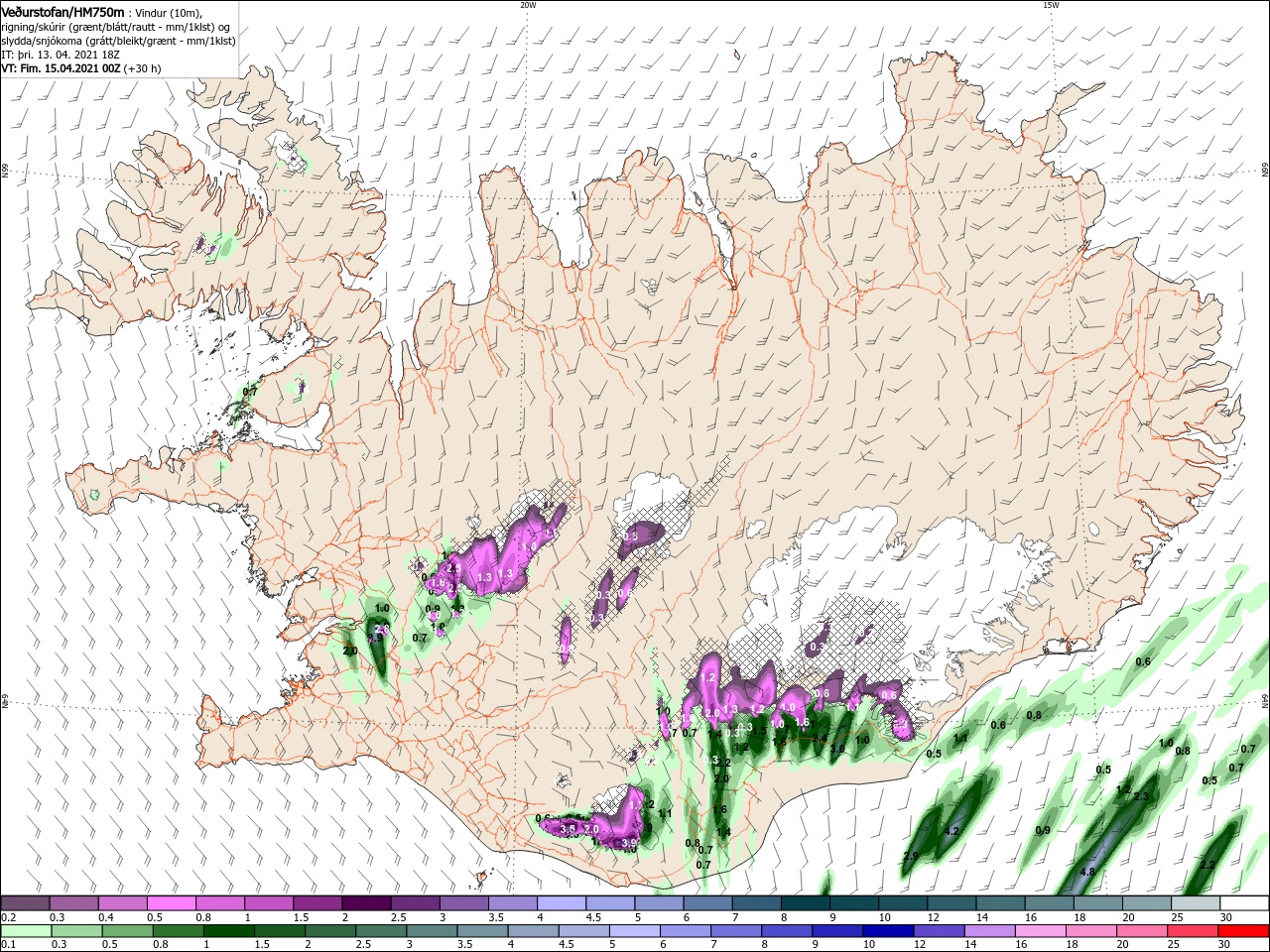The width and height of the screenshot is (1270, 952).
Task: Click the '0.2' label in the top legend
Action: point(8,917)
